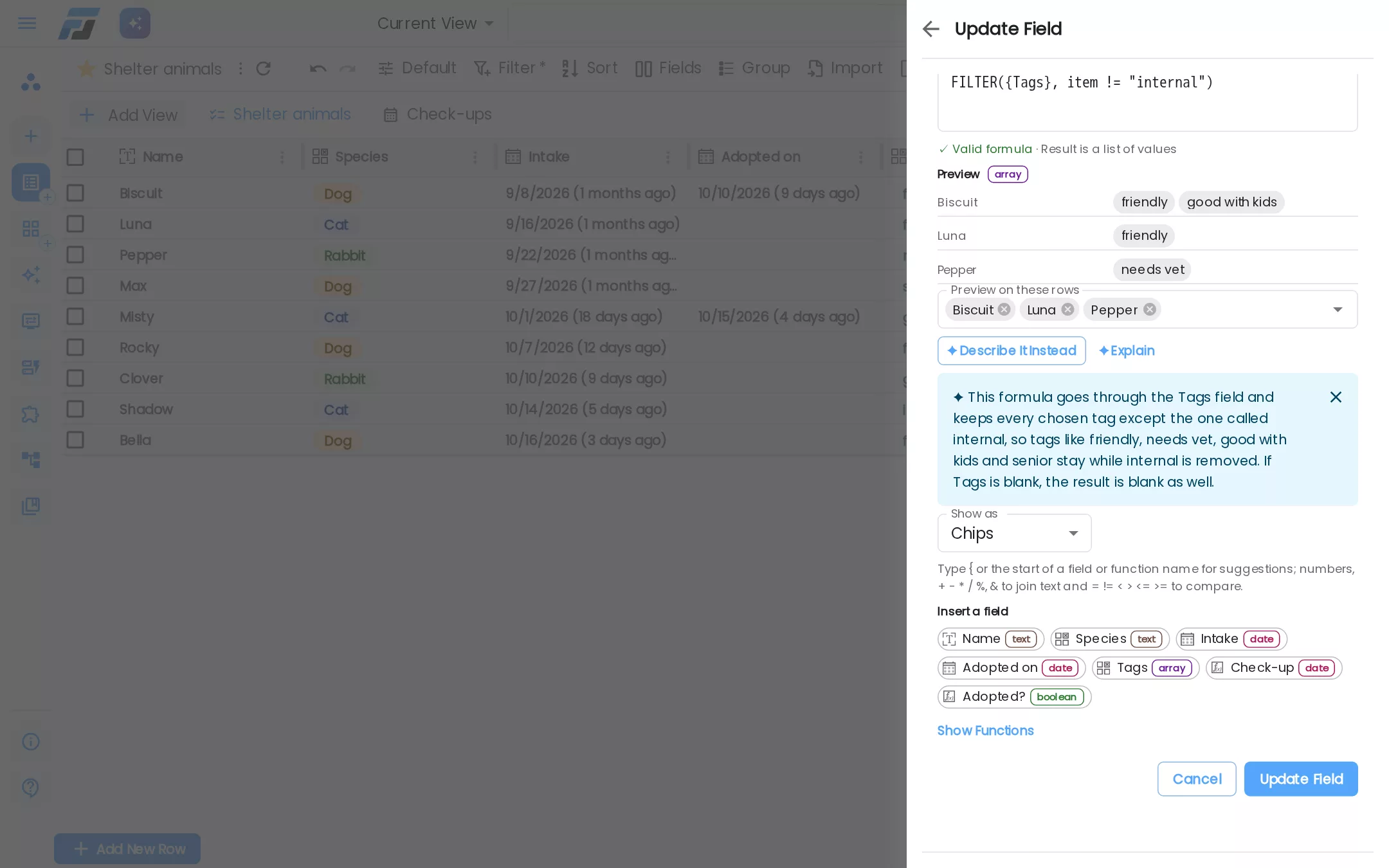Dismiss the formula explanation box

pyautogui.click(x=1336, y=397)
